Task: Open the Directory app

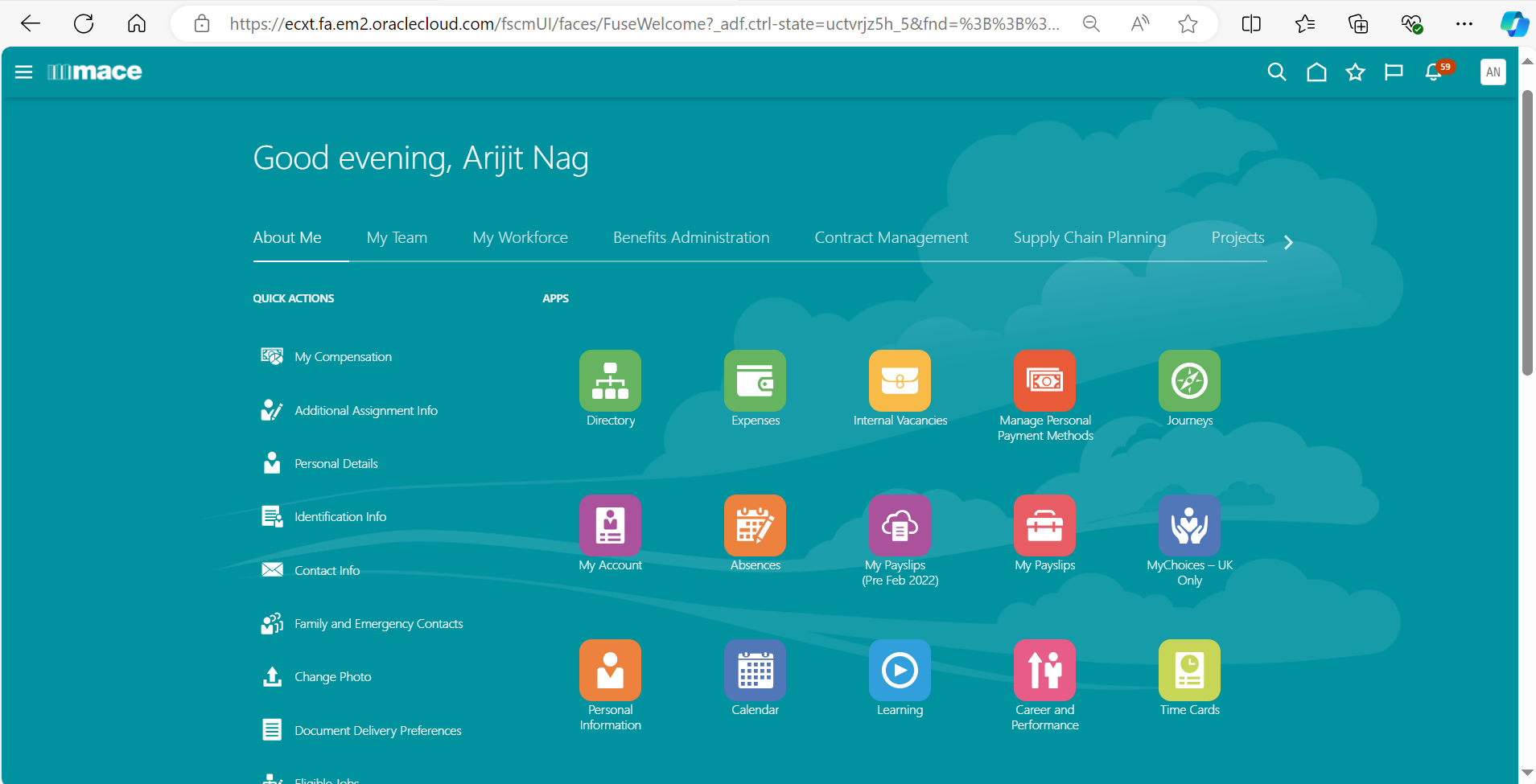Action: tap(610, 380)
